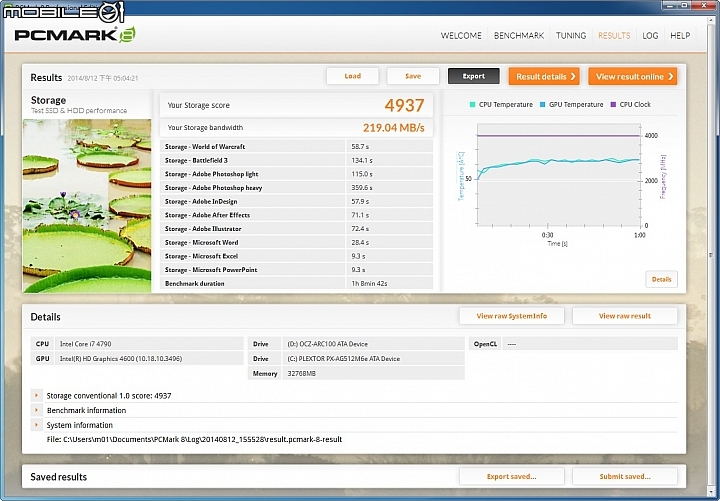
Task: Select the Adobe After Effects row
Action: (296, 215)
